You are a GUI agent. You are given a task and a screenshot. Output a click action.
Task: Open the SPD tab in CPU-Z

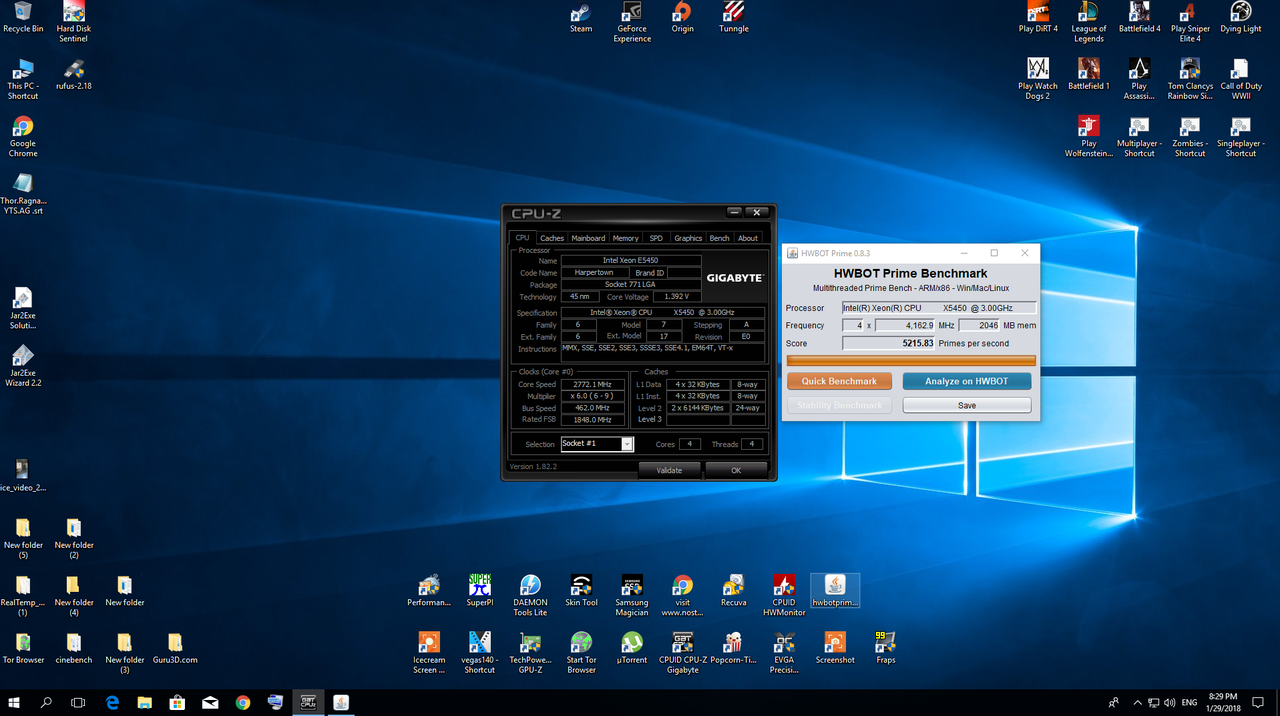click(656, 238)
